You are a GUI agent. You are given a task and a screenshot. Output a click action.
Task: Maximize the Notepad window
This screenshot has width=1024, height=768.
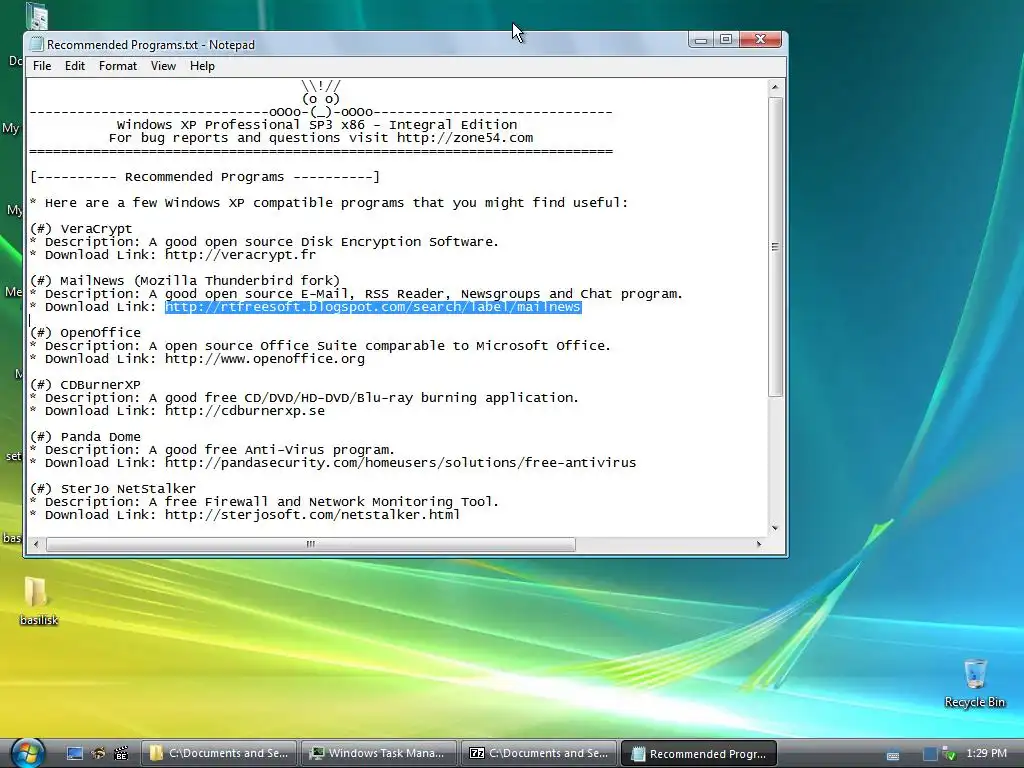point(726,40)
